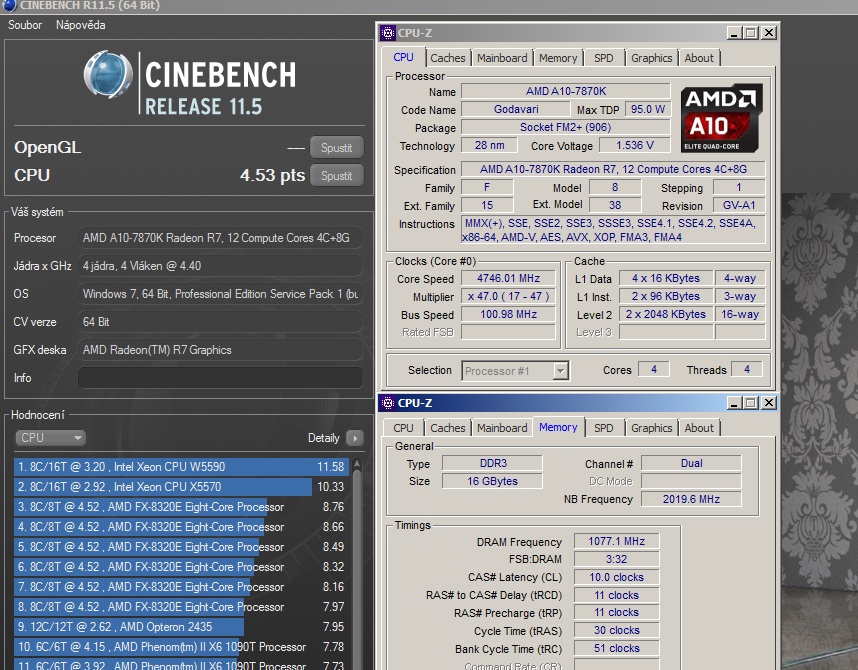Switch to SPD tab in top CPU-Z

point(604,58)
